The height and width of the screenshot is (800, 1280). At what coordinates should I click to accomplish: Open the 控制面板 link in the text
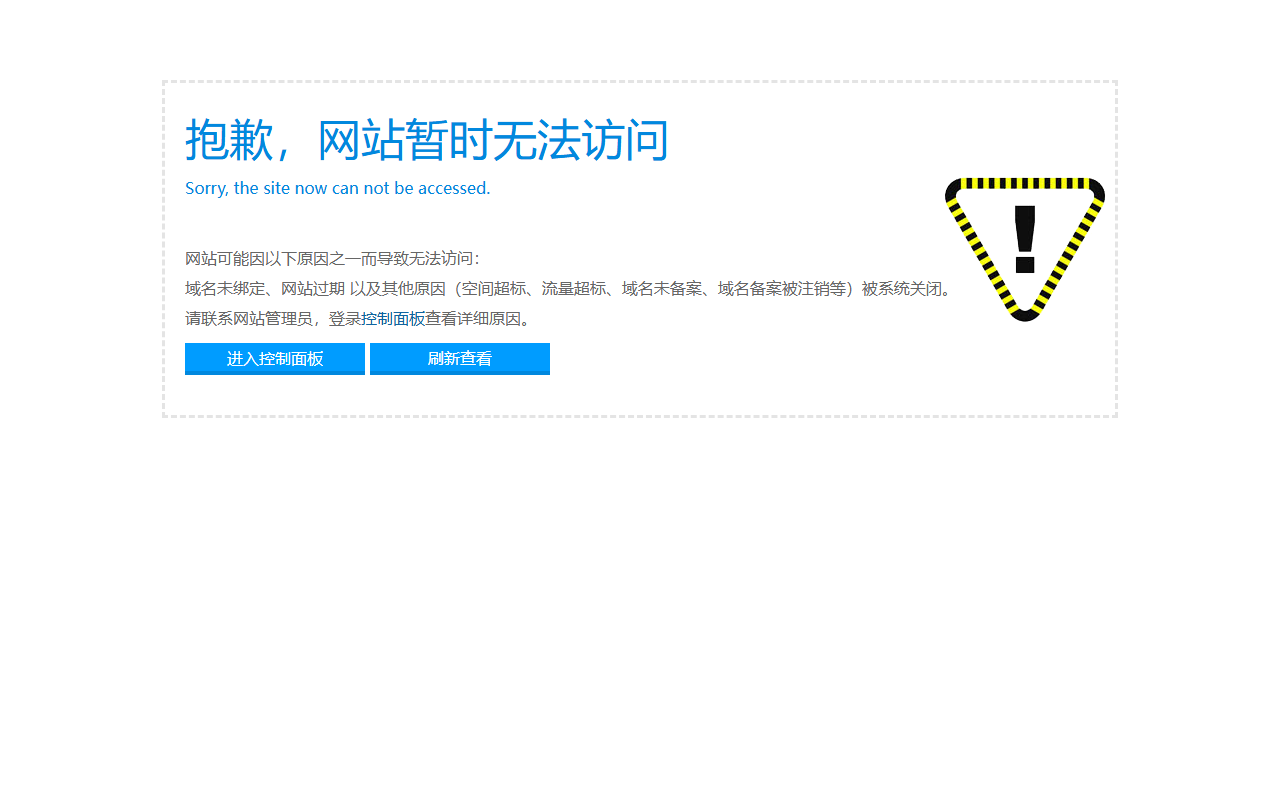(x=393, y=319)
